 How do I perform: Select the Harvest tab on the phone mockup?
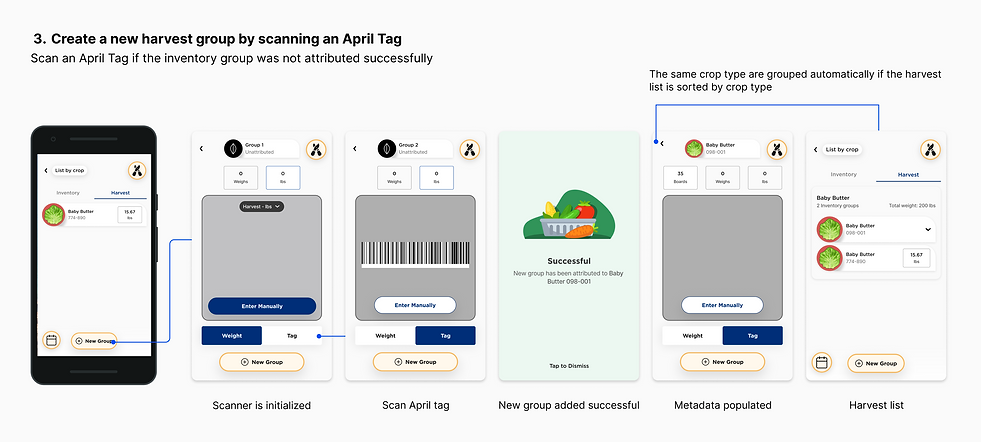click(x=120, y=193)
